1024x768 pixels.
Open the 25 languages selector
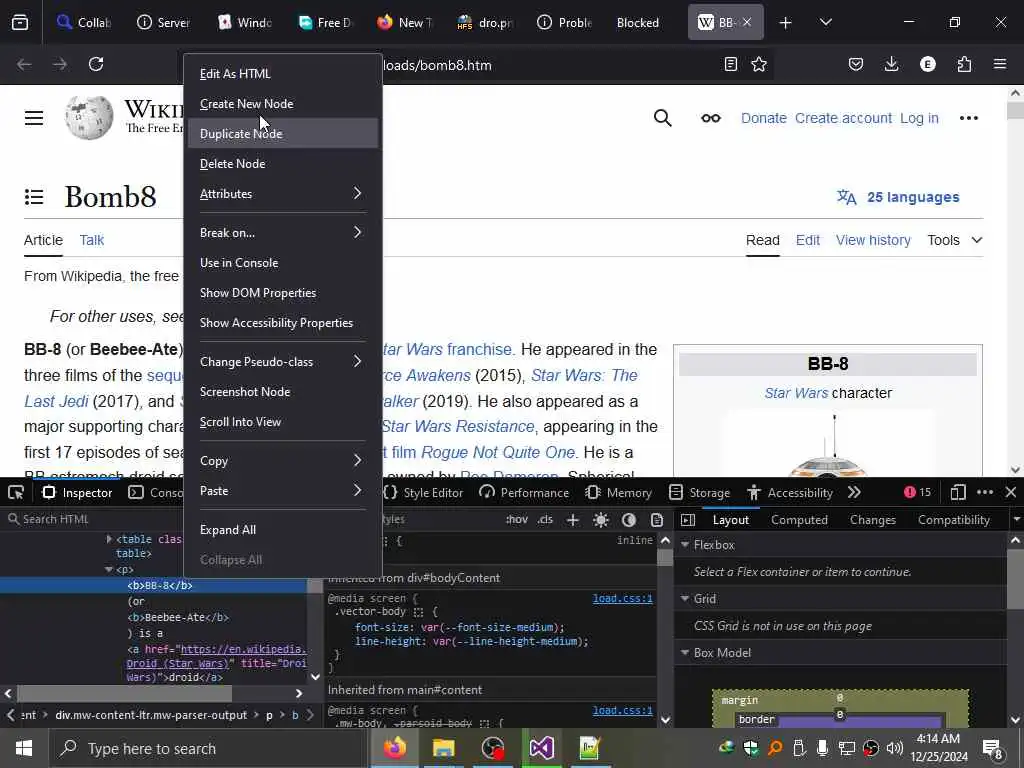(898, 197)
